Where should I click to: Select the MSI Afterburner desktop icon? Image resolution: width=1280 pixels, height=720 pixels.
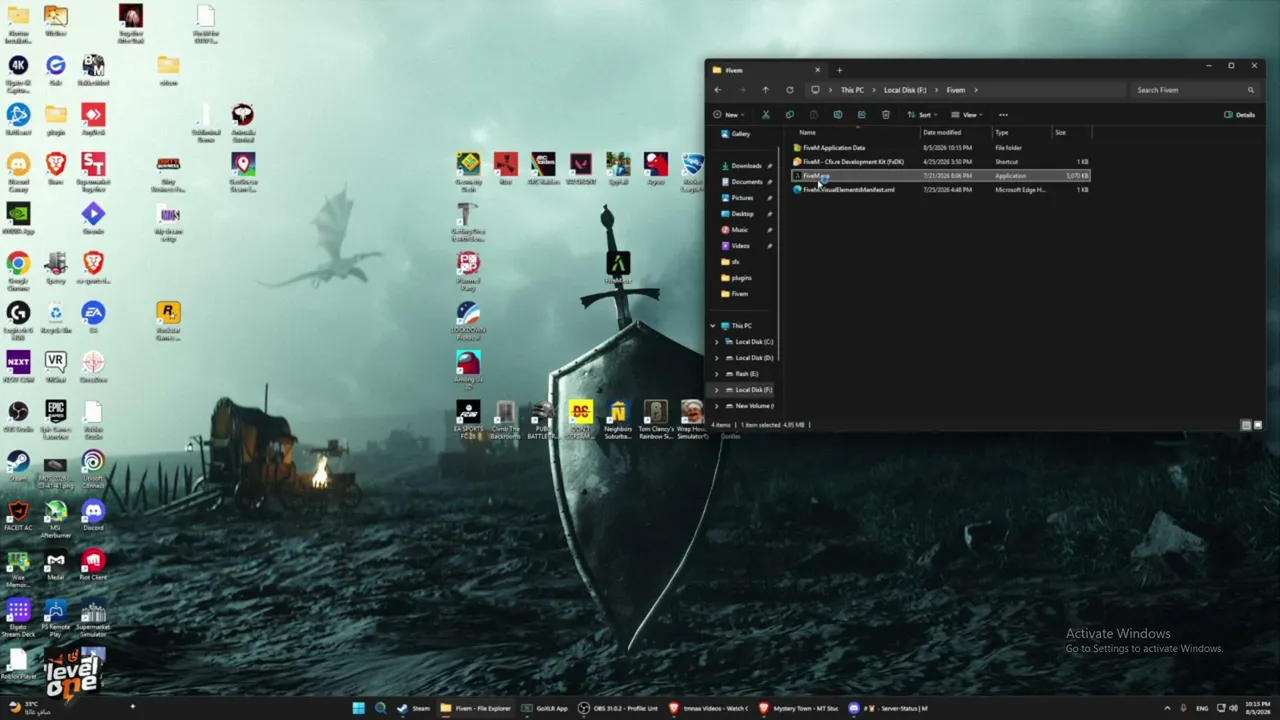[x=55, y=518]
